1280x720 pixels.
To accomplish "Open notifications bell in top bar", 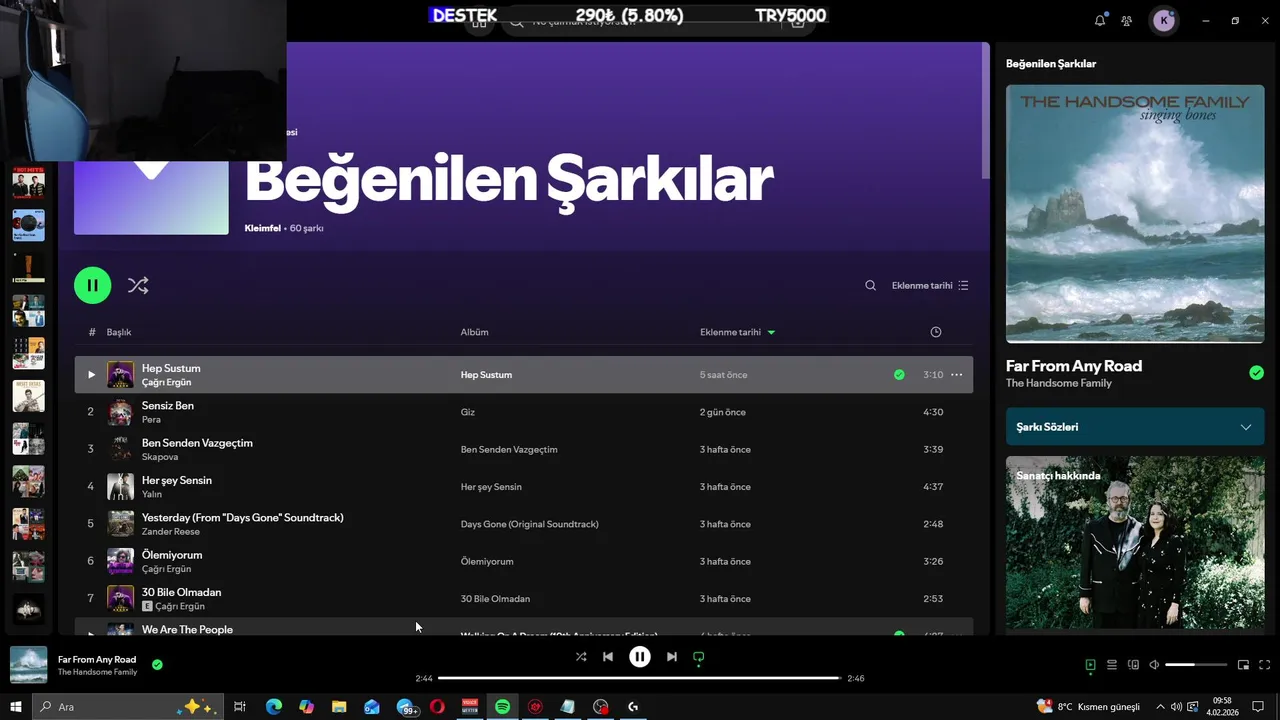I will 1100,20.
